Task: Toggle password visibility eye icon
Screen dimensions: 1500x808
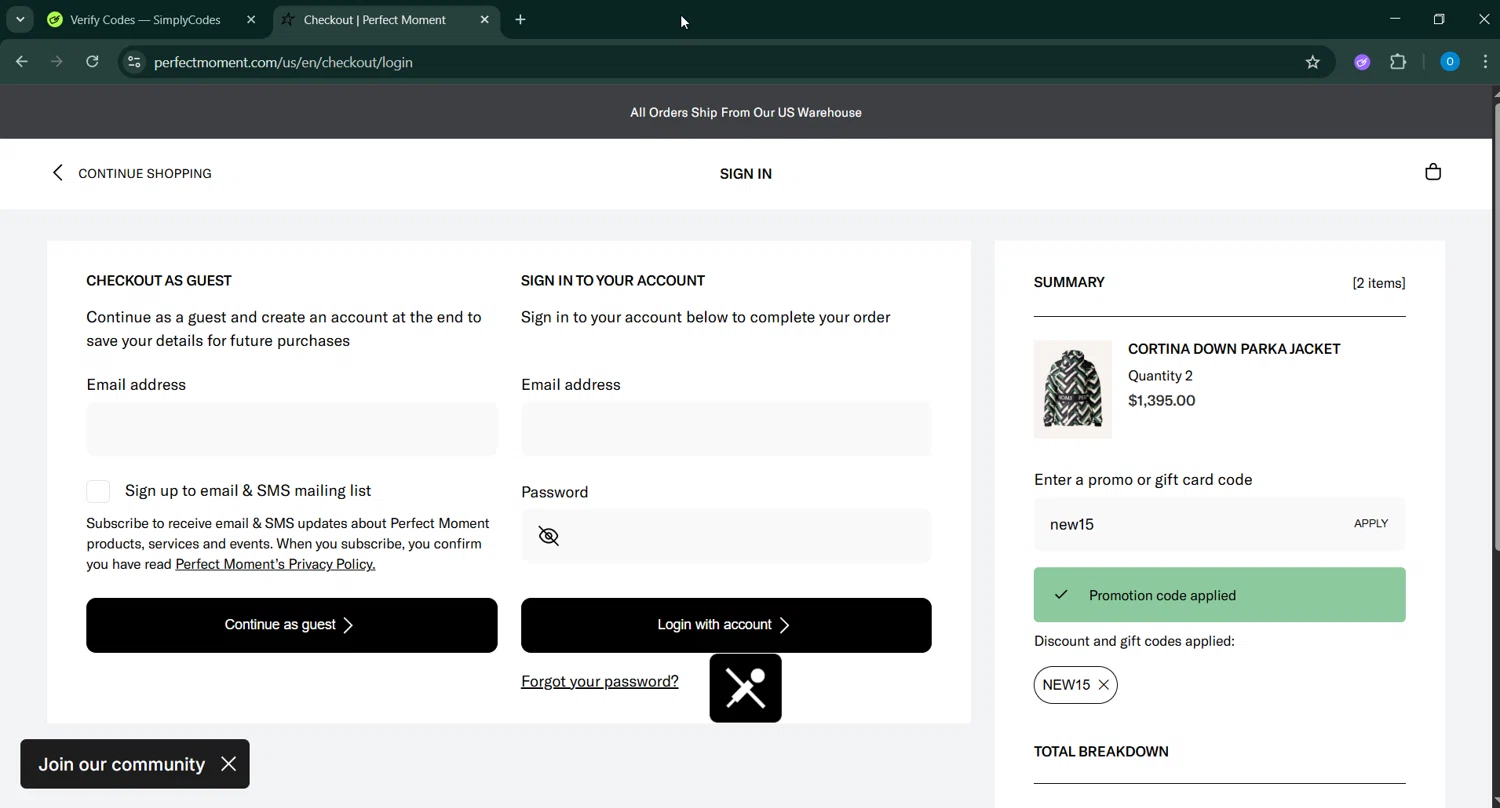Action: pos(548,536)
